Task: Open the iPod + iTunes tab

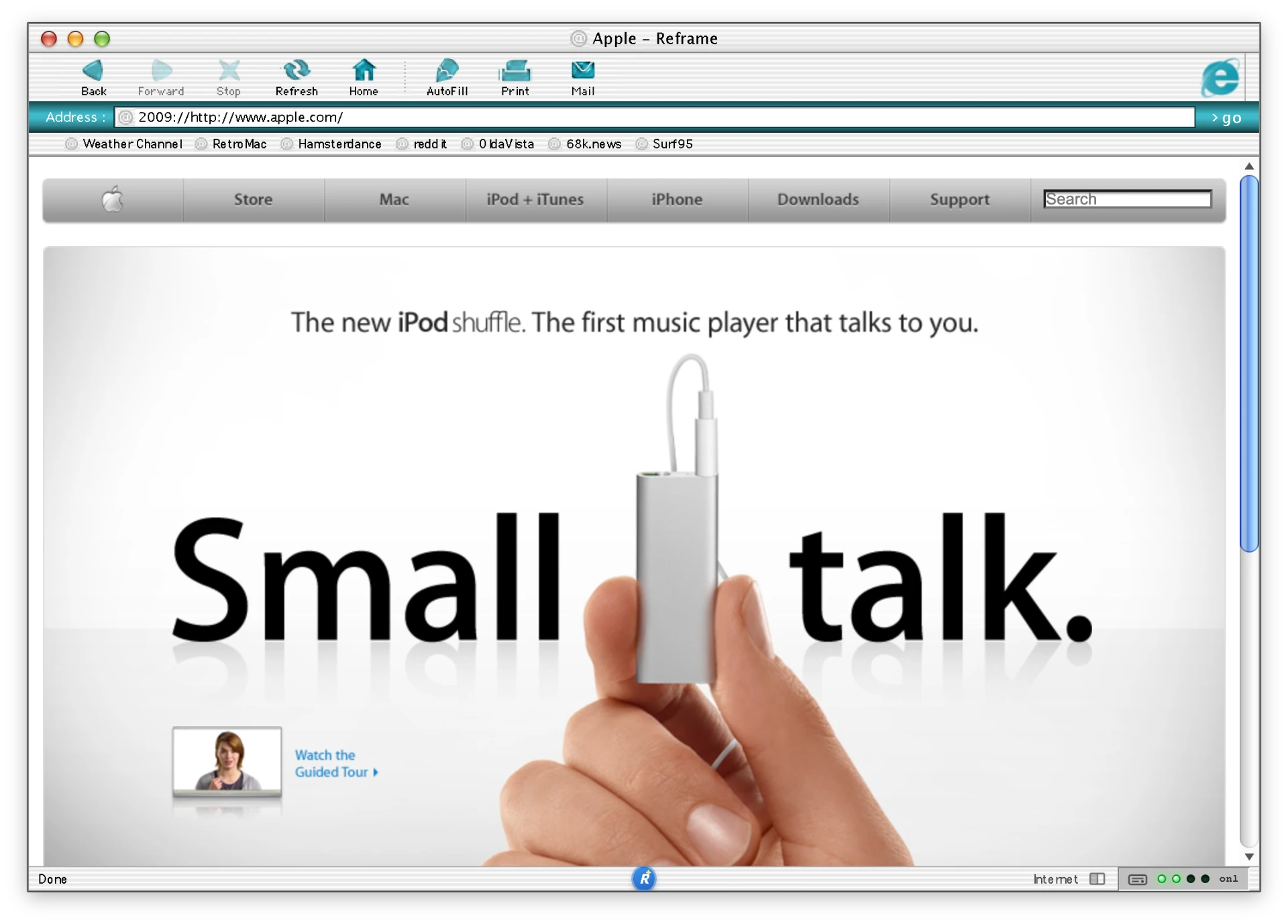Action: tap(535, 200)
